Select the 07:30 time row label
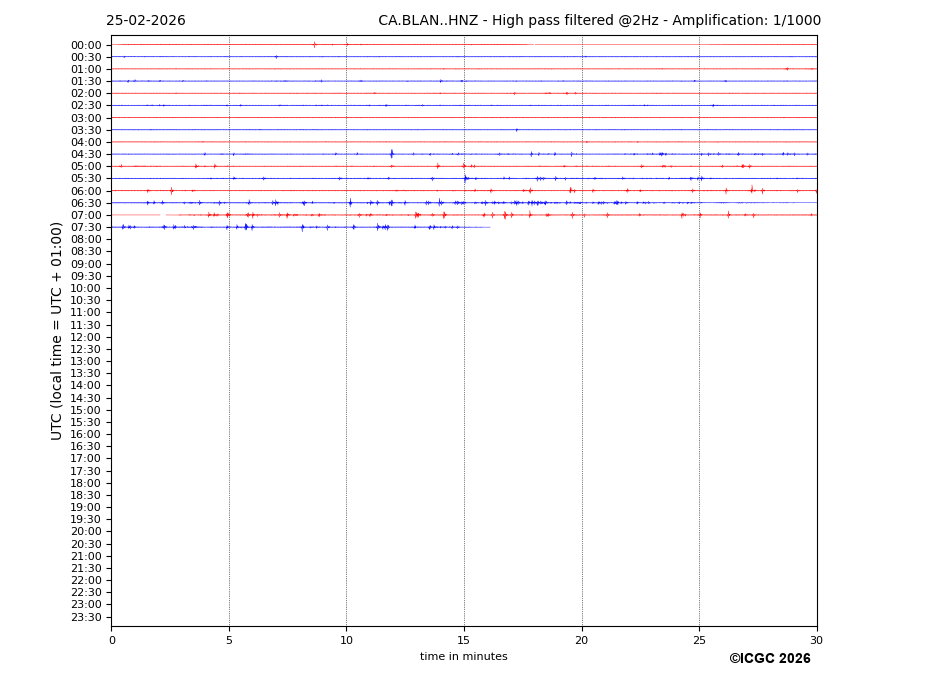927x696 pixels. point(86,227)
